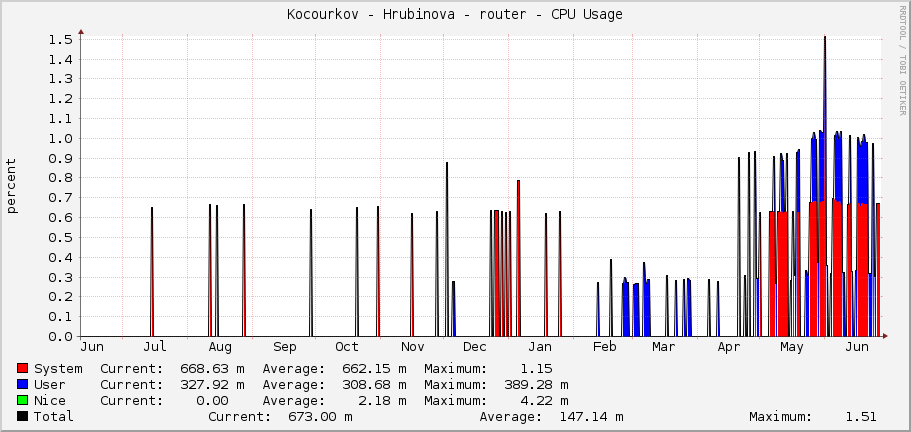Click the 'Apr' x-axis month label
The height and width of the screenshot is (432, 911).
pos(729,347)
